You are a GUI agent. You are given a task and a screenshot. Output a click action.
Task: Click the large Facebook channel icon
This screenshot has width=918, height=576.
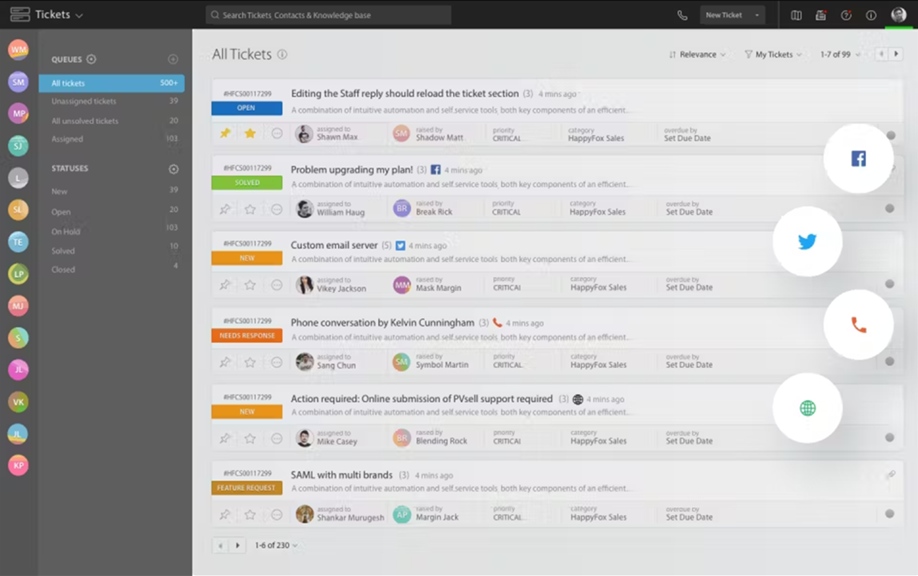858,159
